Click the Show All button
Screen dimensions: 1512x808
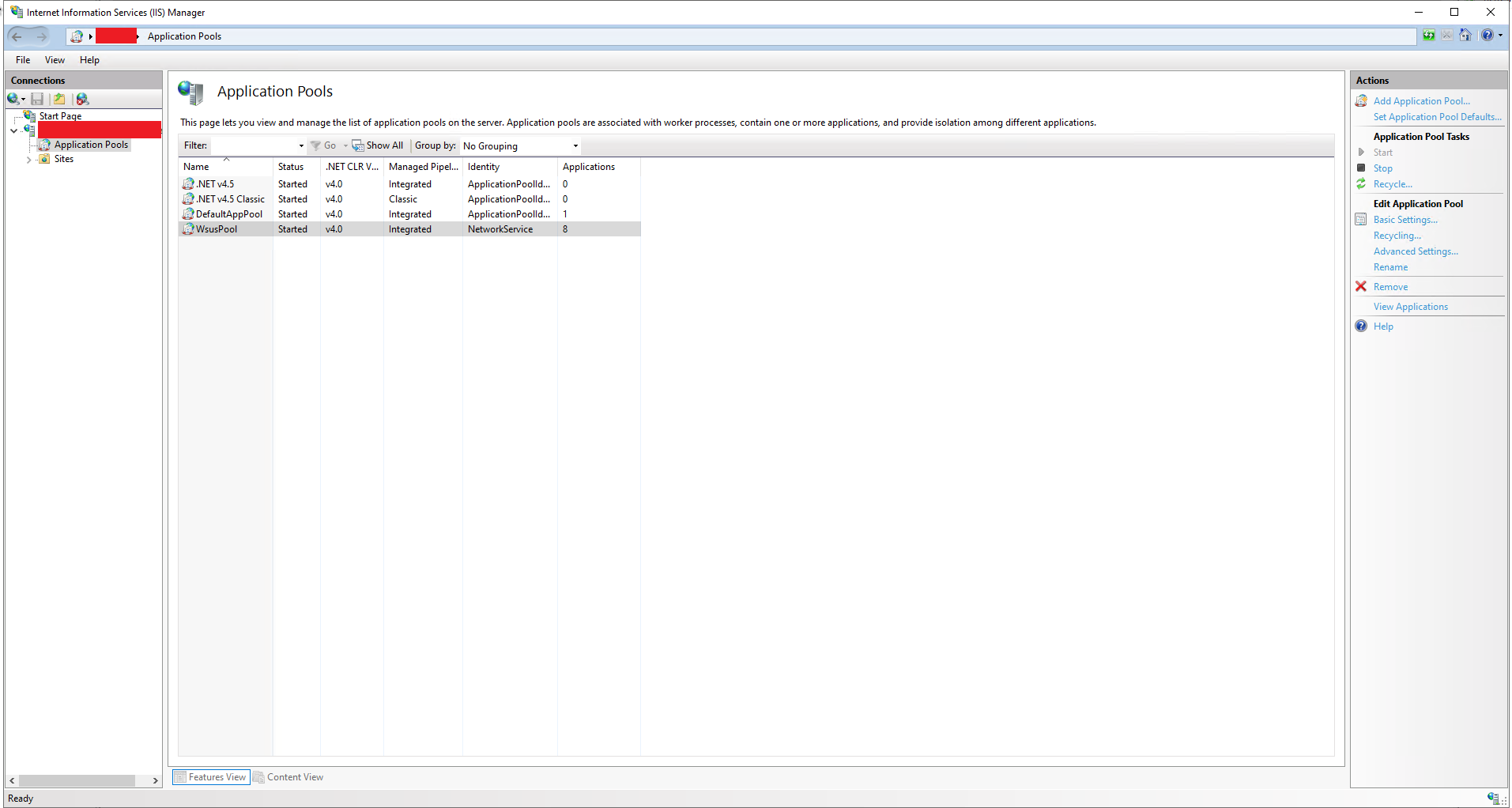[x=378, y=145]
